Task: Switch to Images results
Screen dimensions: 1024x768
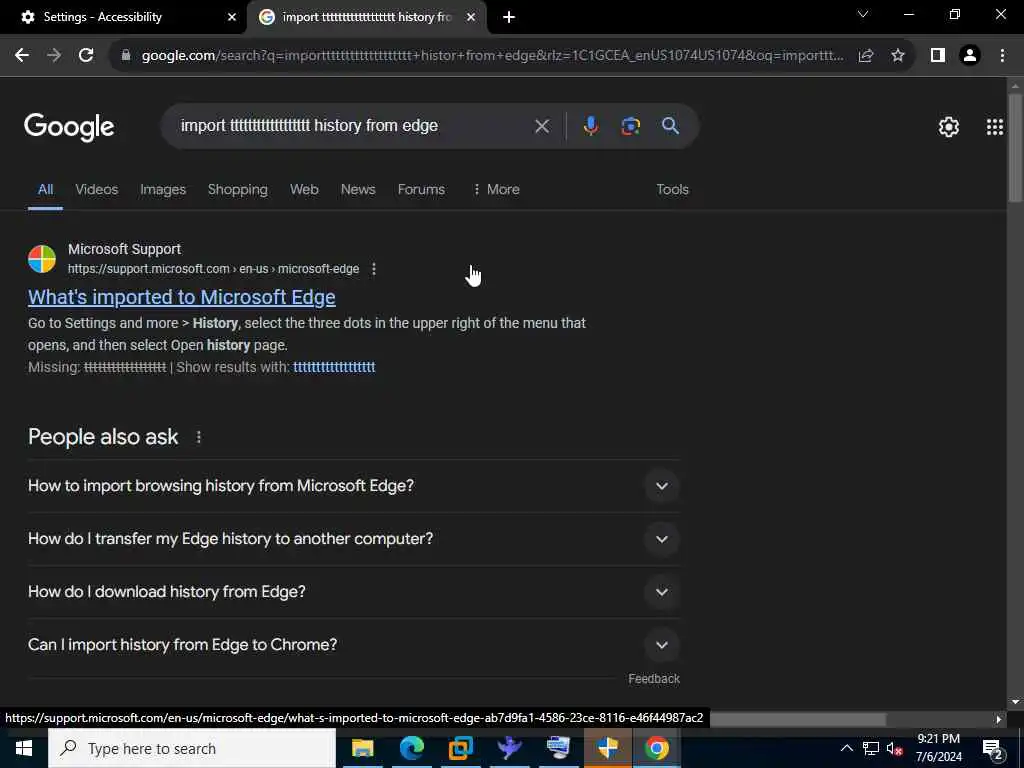Action: tap(163, 189)
